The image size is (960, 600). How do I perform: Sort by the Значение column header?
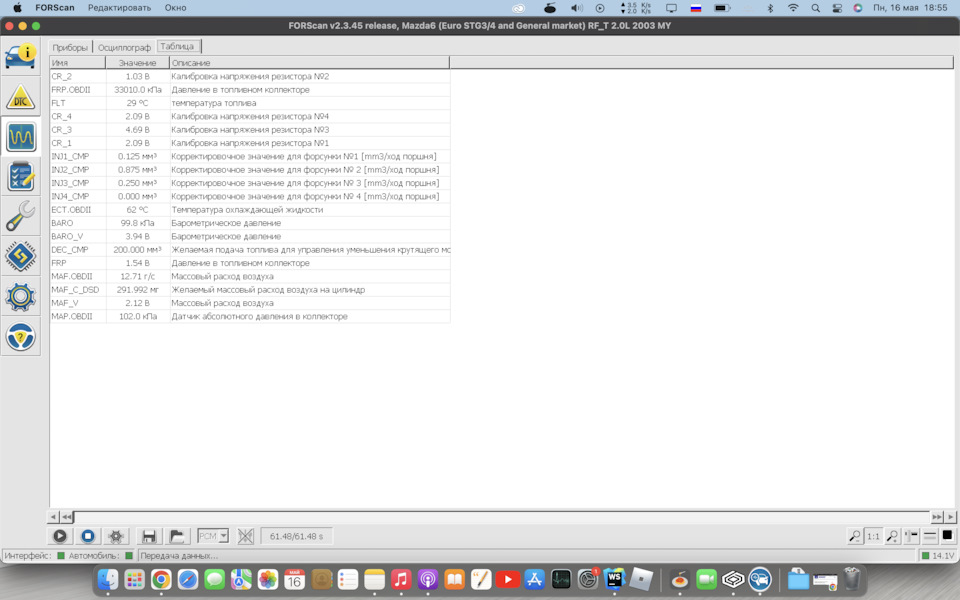pyautogui.click(x=137, y=63)
